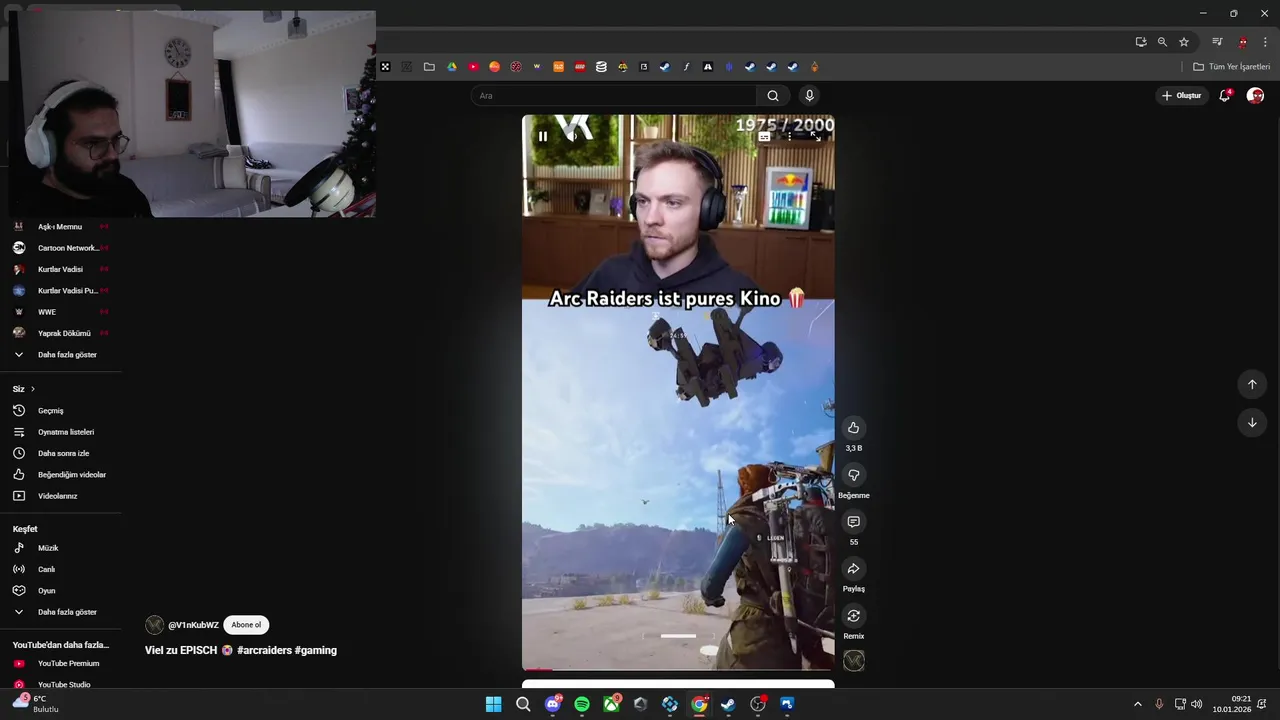
Task: Open Chrome zoom magnifier in address bar
Action: pos(1162,42)
